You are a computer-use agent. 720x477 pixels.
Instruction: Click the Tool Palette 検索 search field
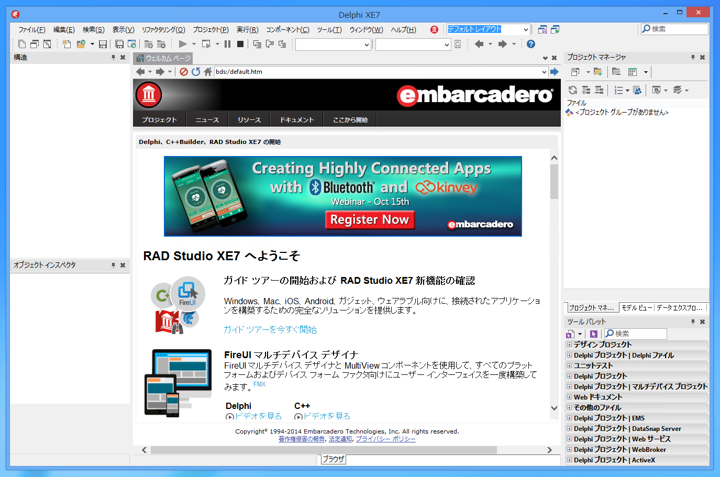636,334
